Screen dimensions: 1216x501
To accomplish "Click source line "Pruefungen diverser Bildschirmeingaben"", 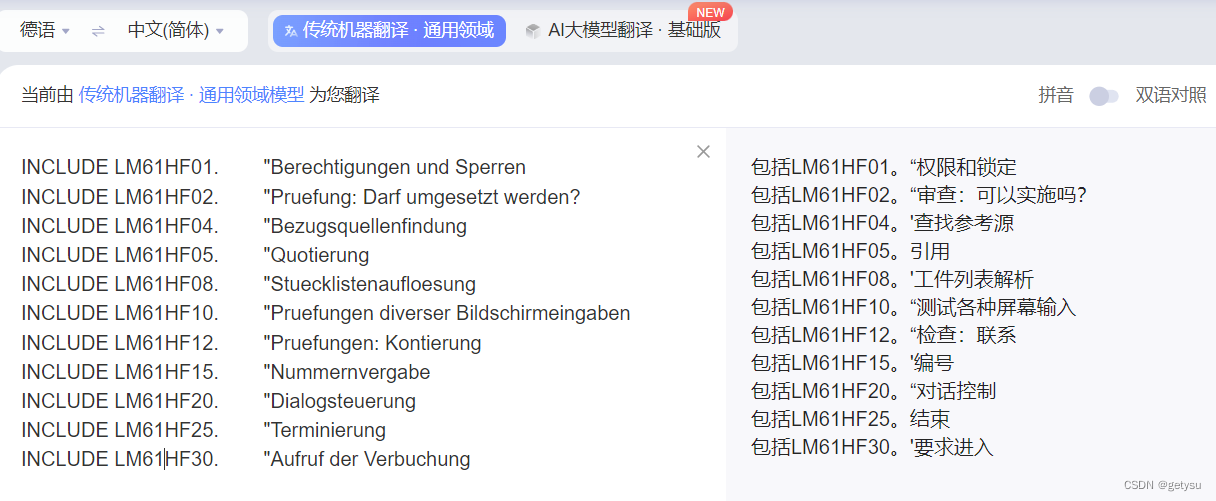I will [x=446, y=313].
